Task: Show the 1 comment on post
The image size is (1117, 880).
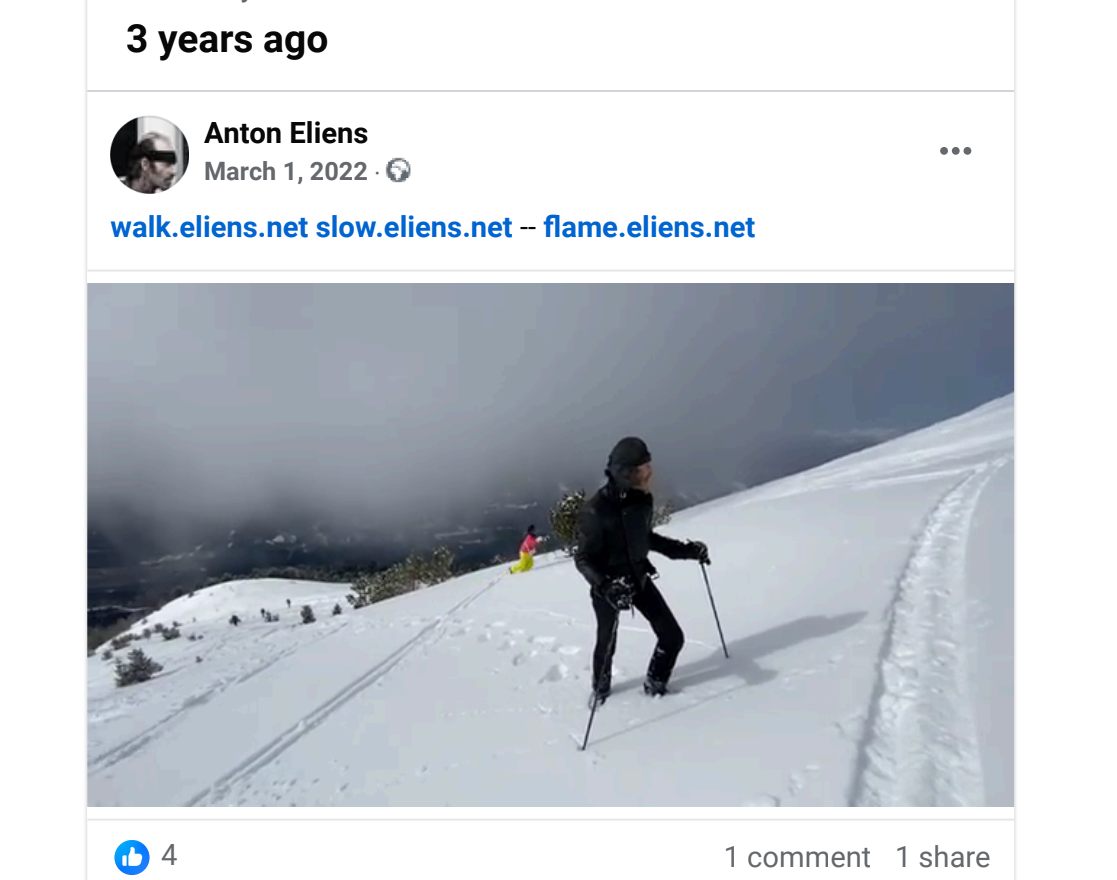Action: pos(797,857)
